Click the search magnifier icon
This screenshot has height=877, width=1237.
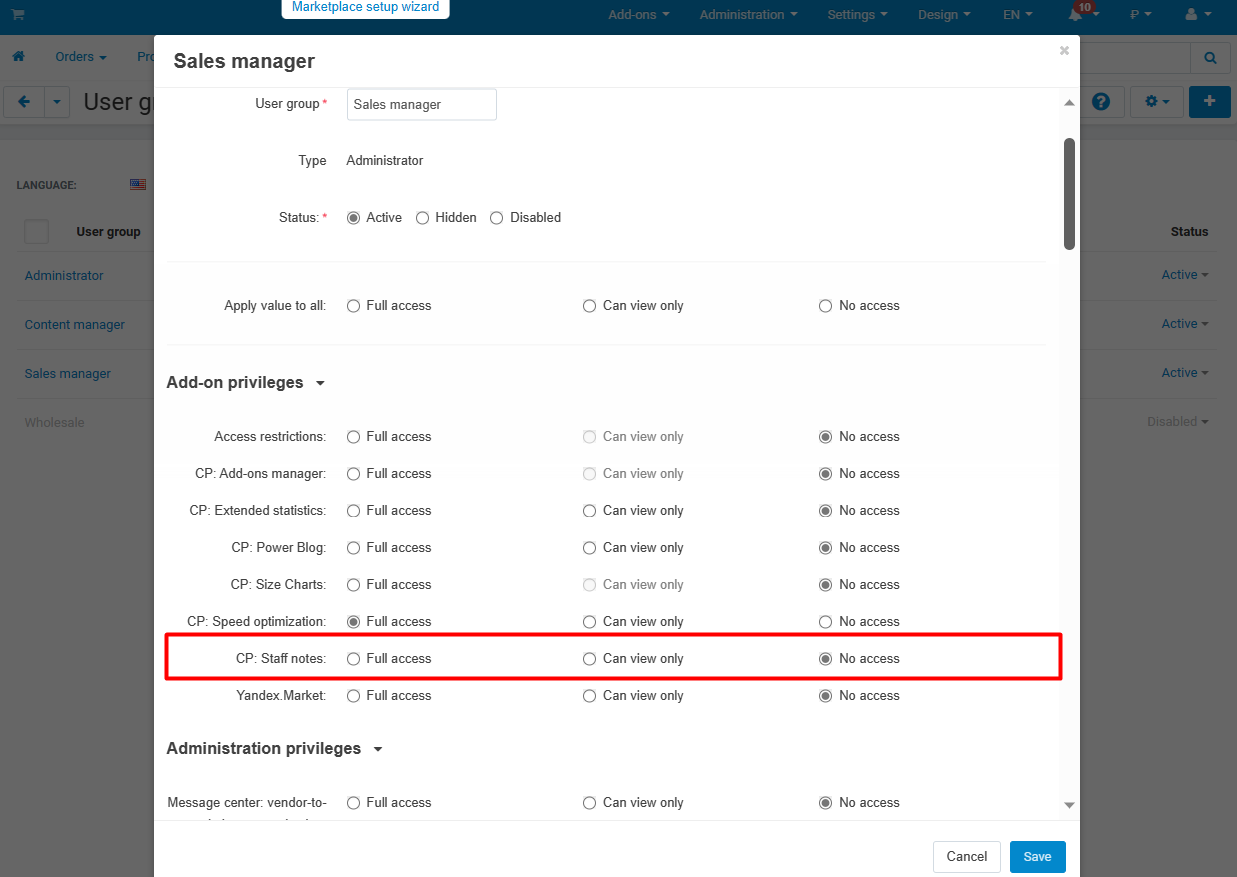(x=1210, y=58)
